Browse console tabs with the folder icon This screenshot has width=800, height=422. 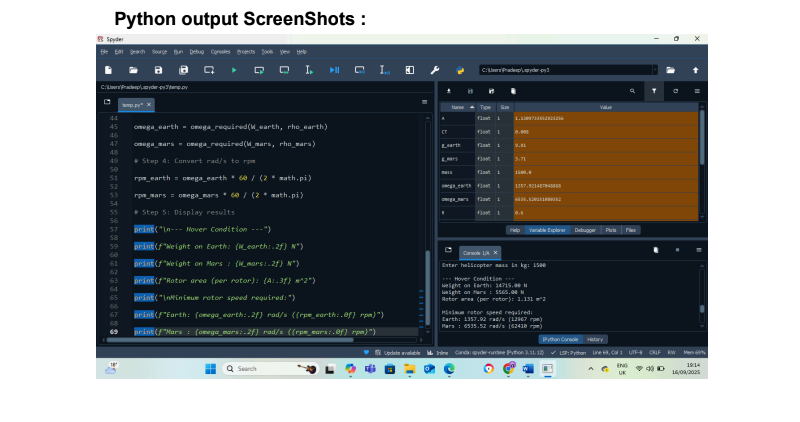pyautogui.click(x=448, y=250)
